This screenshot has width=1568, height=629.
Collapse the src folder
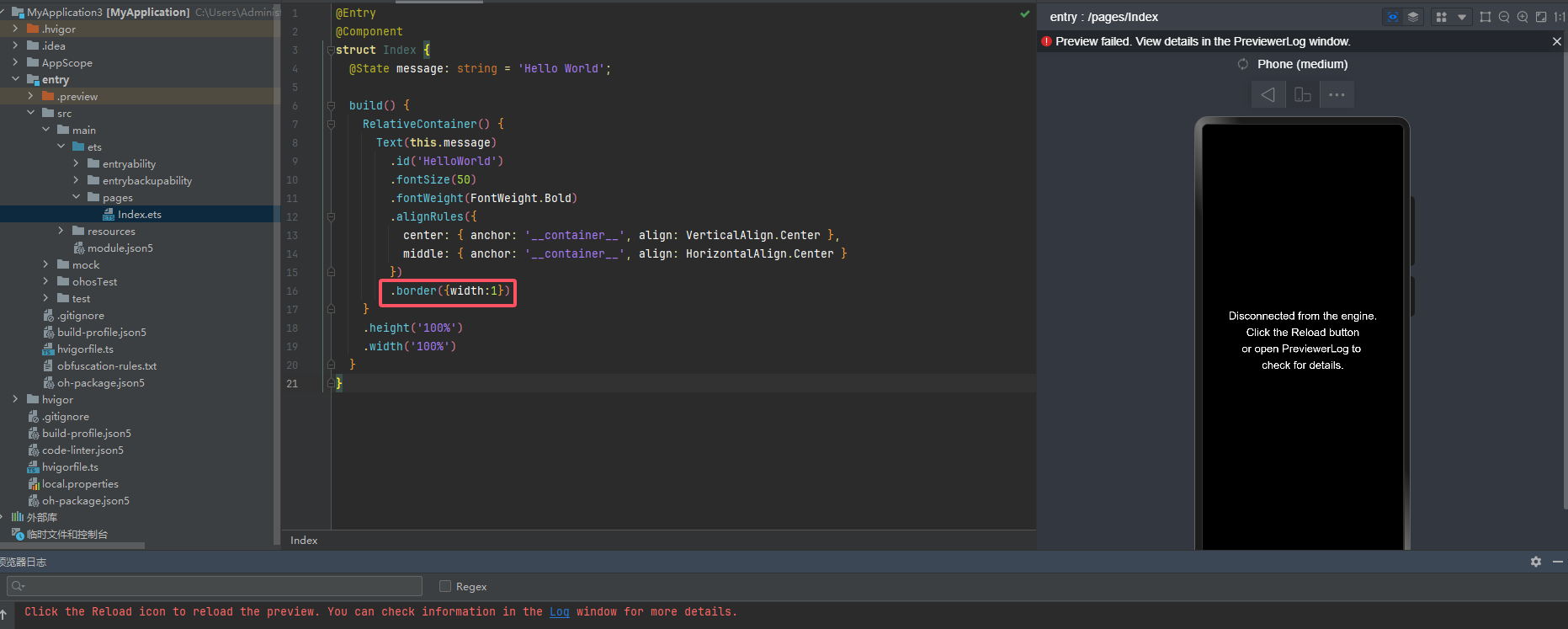click(x=30, y=113)
